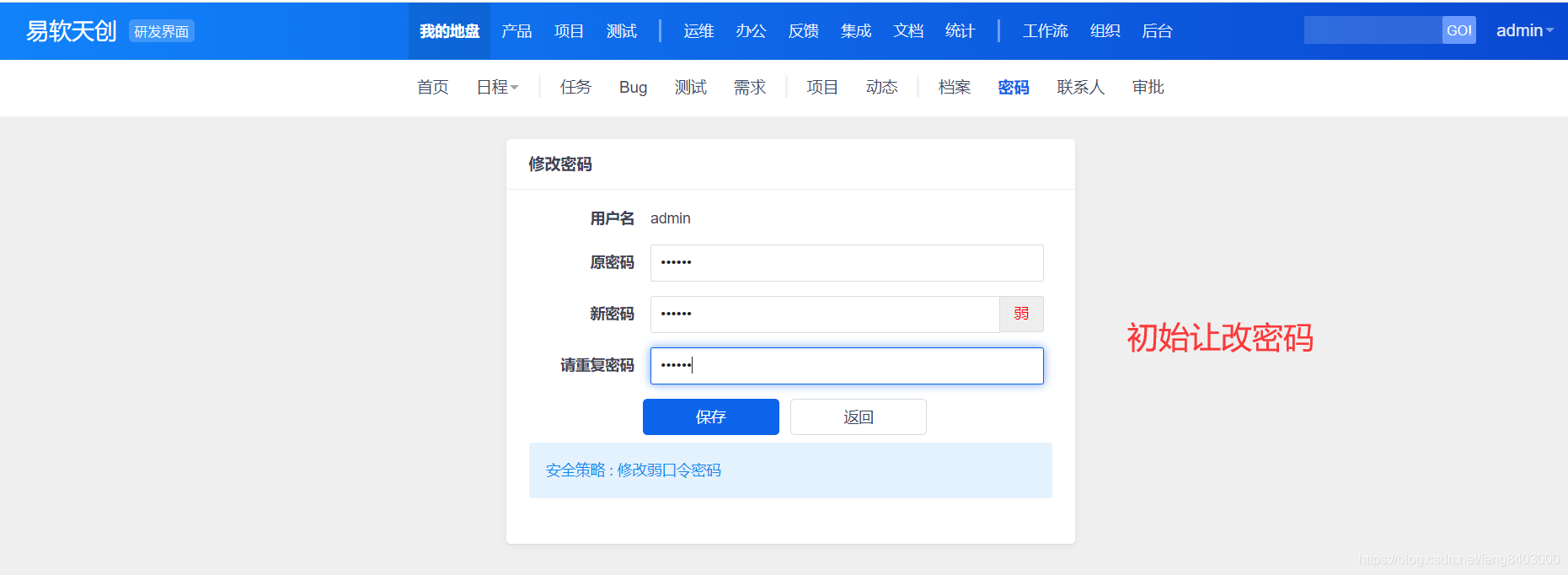
Task: Open the 文档 top menu
Action: click(908, 31)
